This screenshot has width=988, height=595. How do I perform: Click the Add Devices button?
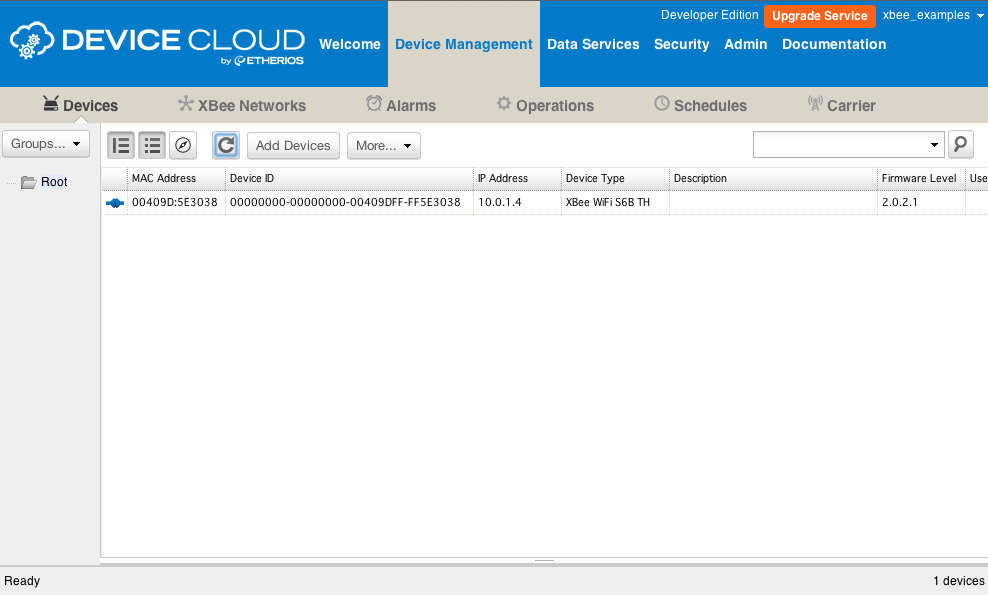tap(293, 146)
